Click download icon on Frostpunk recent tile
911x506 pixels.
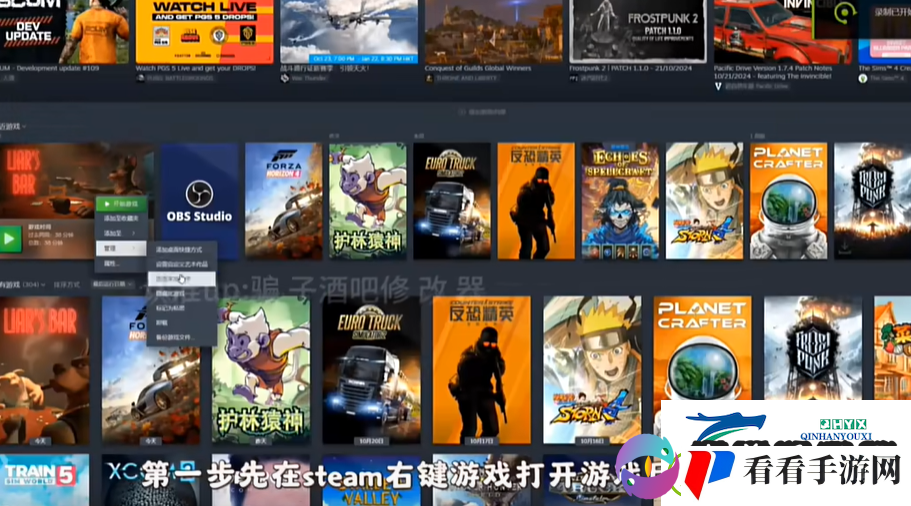click(845, 248)
